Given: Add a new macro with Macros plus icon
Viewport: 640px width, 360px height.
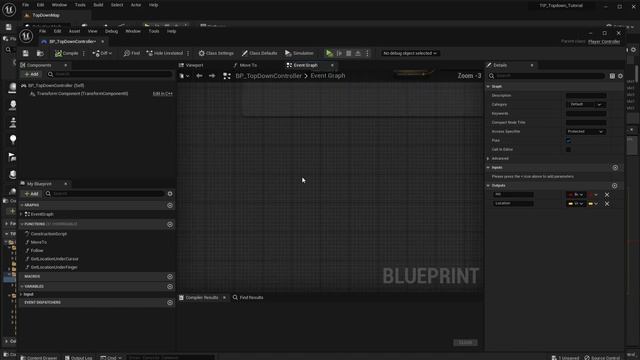Looking at the screenshot, I should (x=170, y=277).
